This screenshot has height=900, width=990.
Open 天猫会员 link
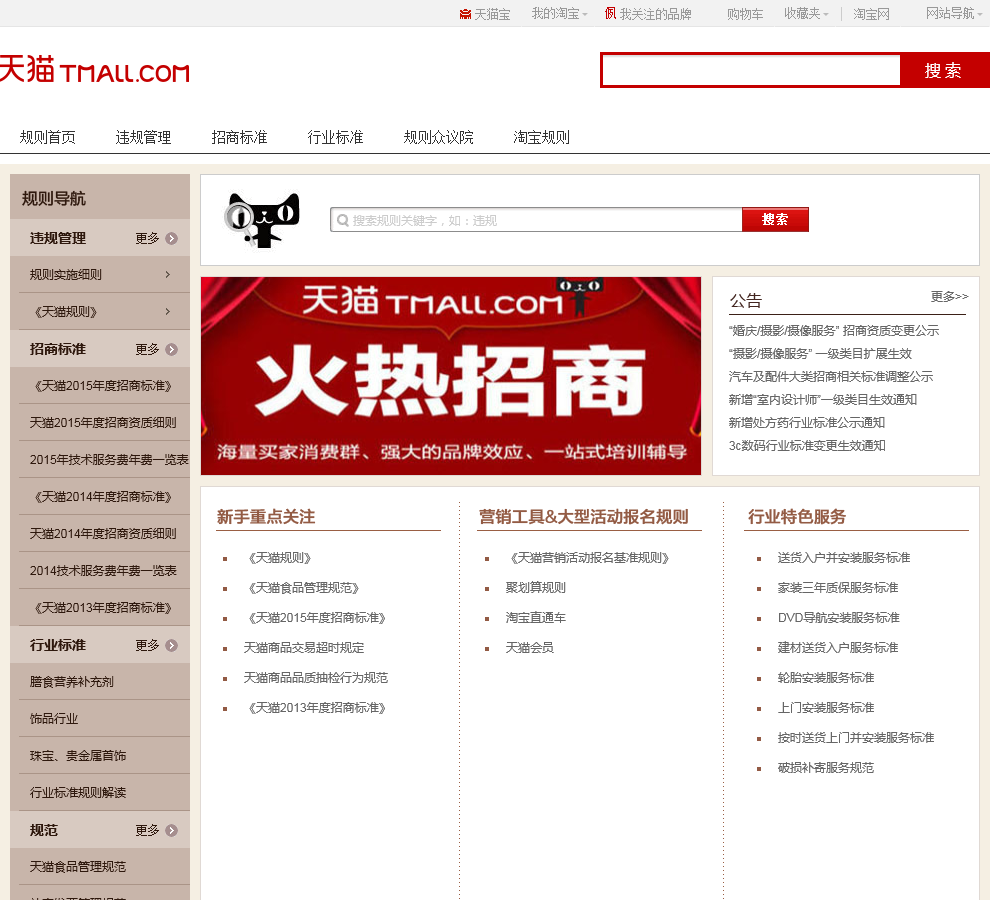(529, 648)
